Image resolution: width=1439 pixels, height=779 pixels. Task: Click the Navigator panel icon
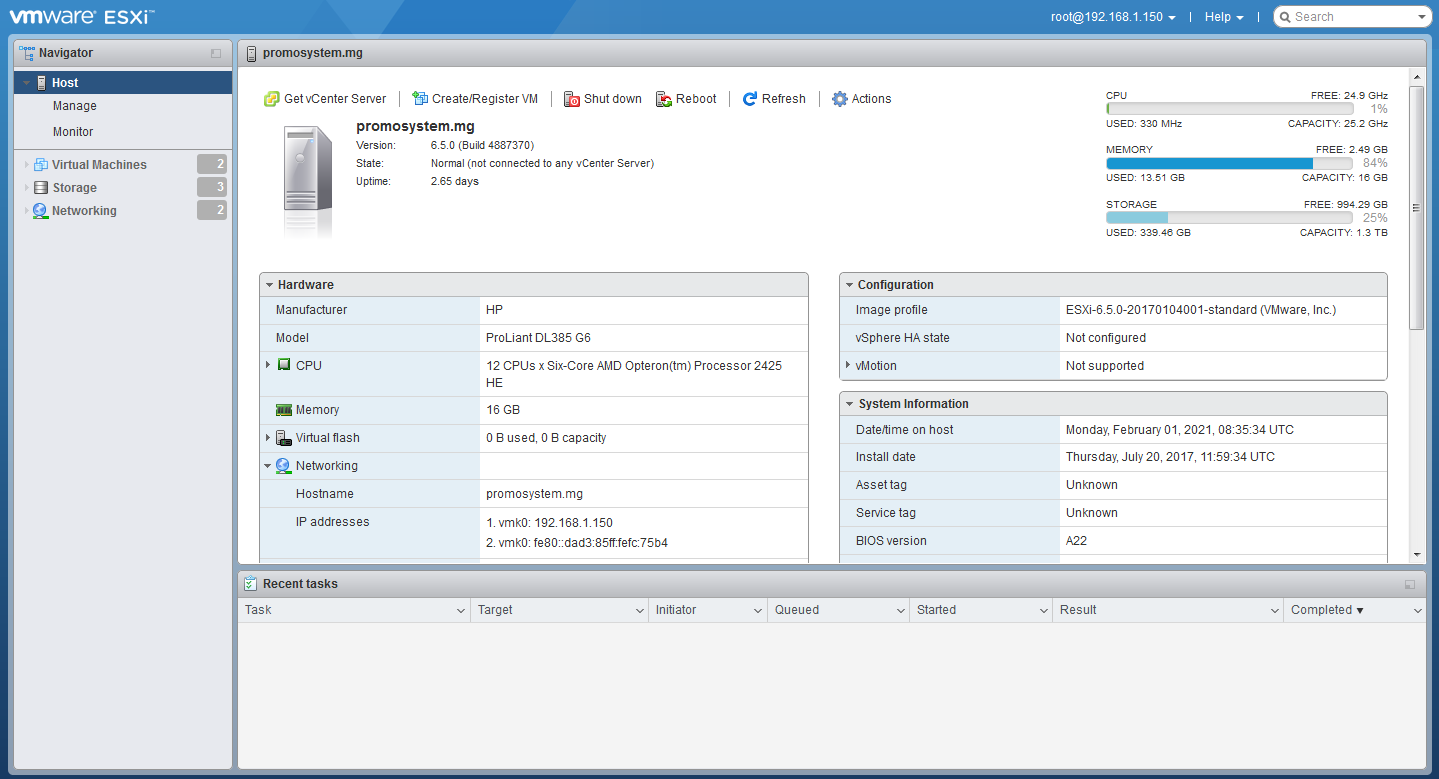point(27,53)
